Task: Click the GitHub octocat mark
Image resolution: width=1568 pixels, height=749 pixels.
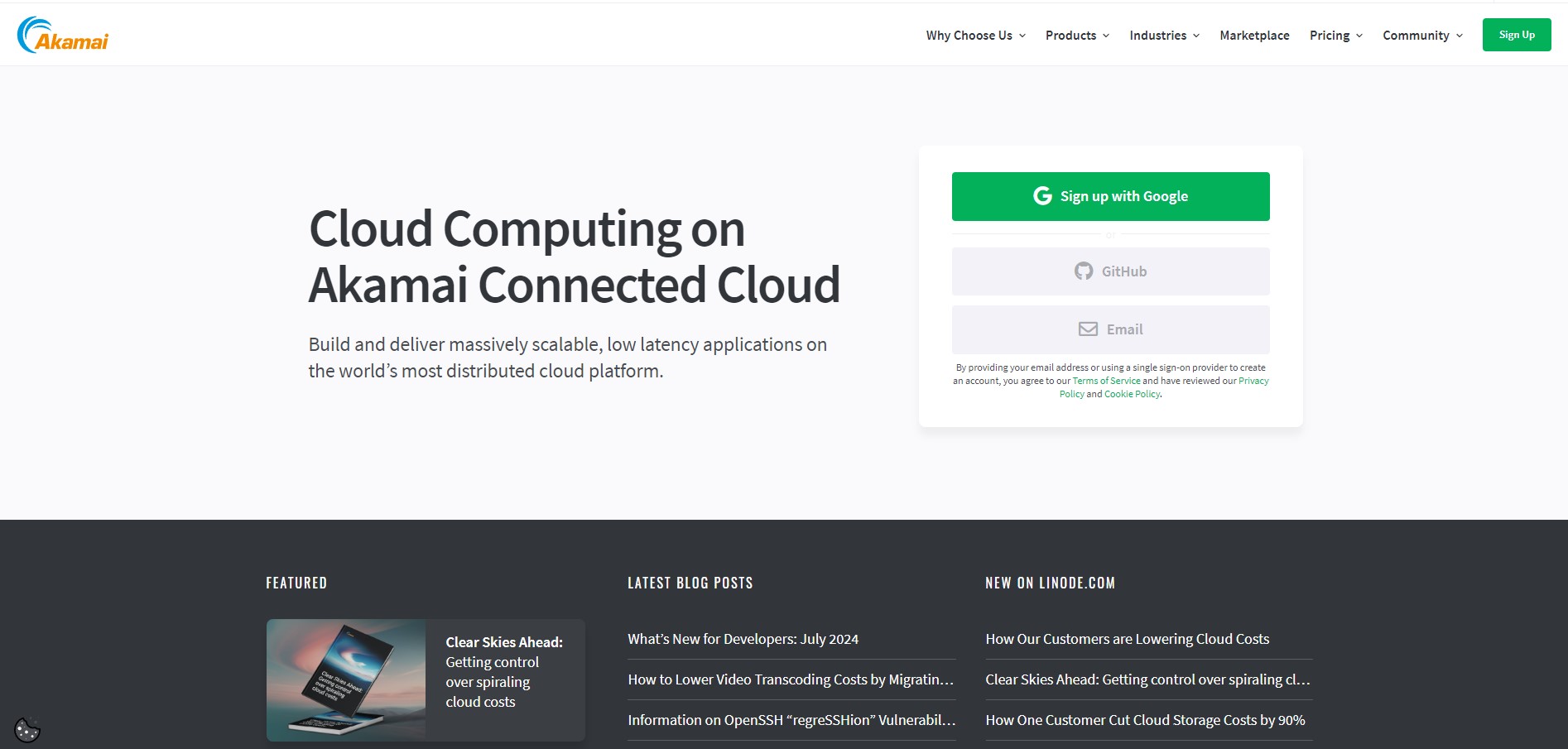Action: click(x=1085, y=271)
